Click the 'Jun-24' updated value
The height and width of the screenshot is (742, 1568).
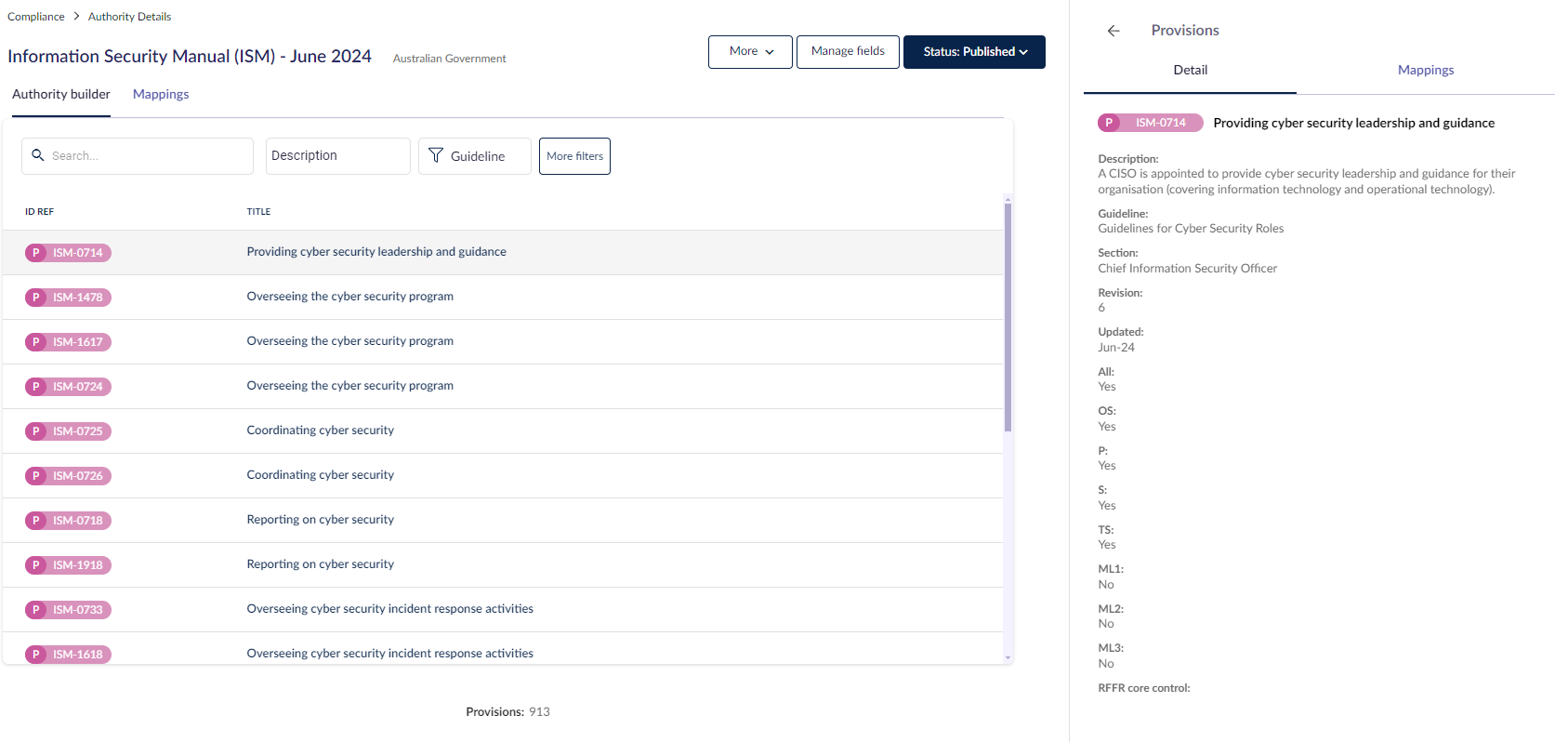coord(1115,348)
